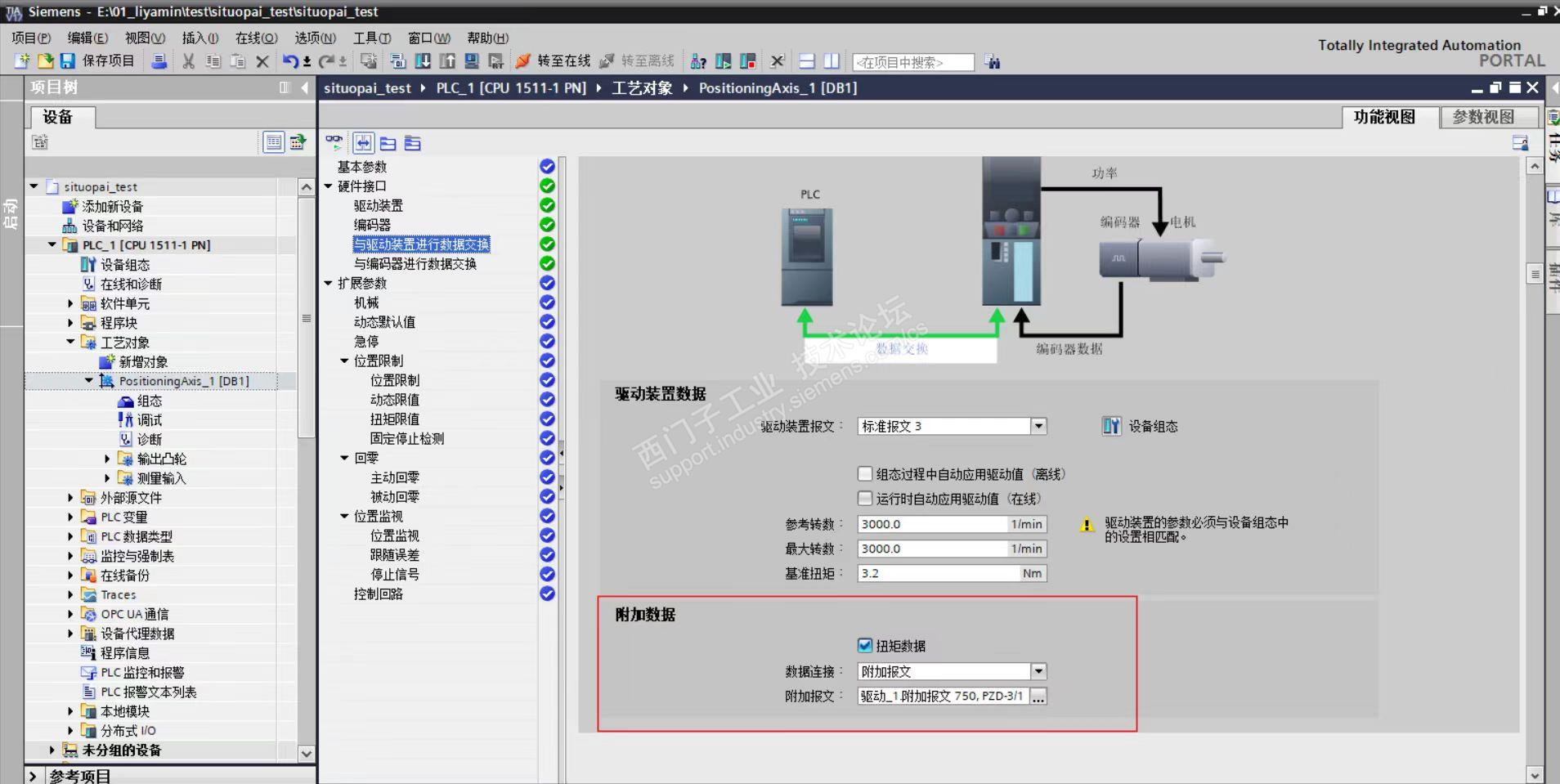Collapse 扩展参数 section in navigation
Viewport: 1560px width, 784px height.
tap(329, 283)
